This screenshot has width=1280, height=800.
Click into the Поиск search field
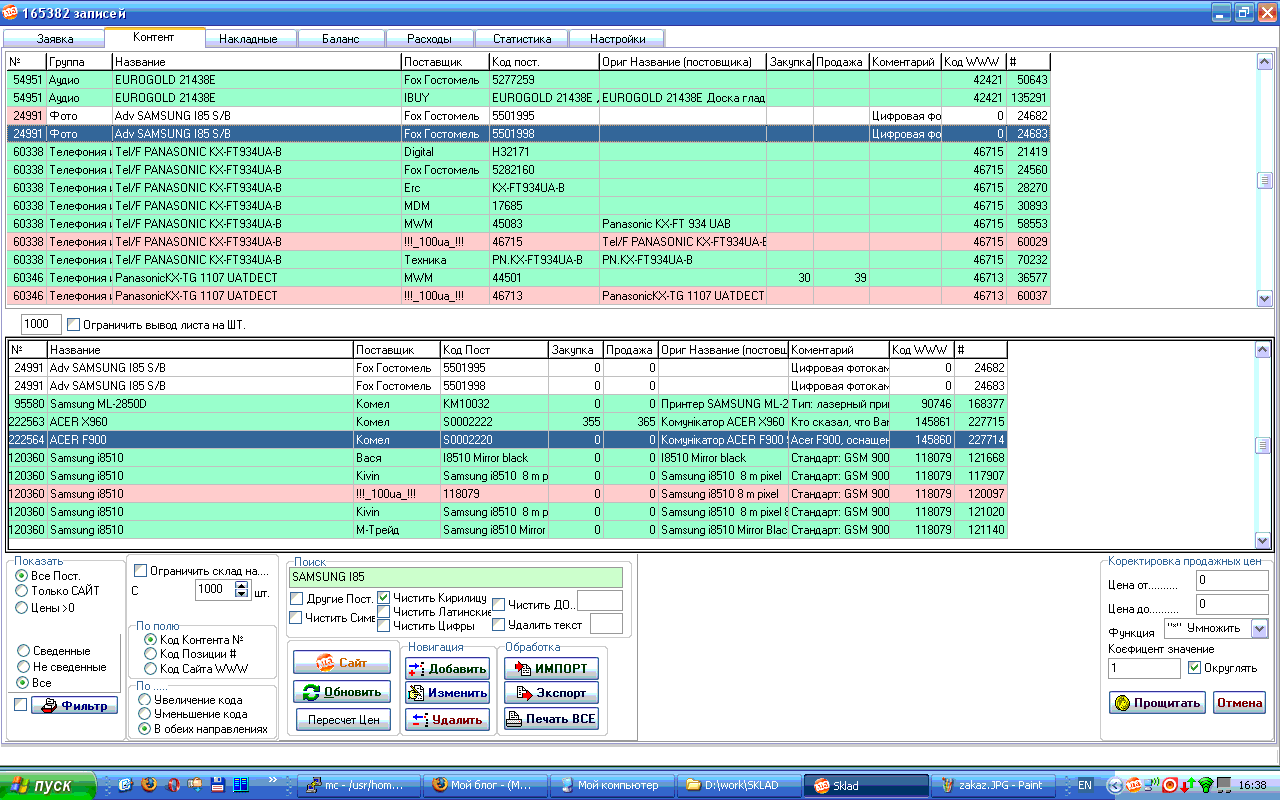point(455,577)
